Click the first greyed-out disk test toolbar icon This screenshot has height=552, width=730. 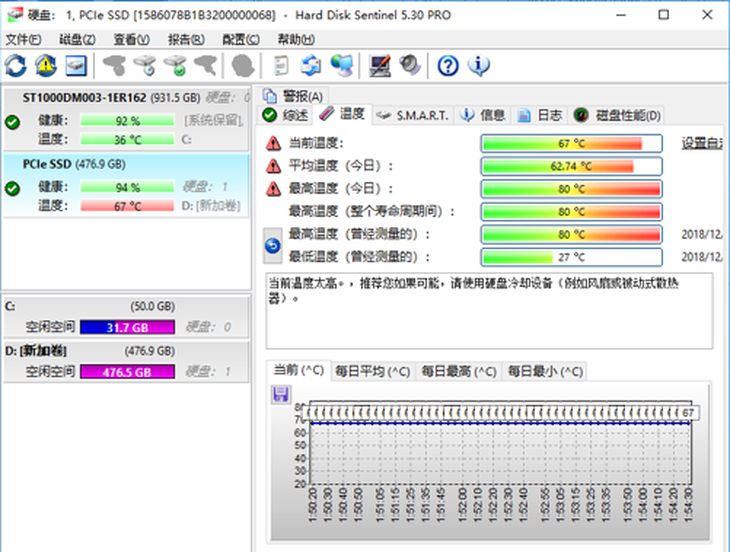pos(115,65)
